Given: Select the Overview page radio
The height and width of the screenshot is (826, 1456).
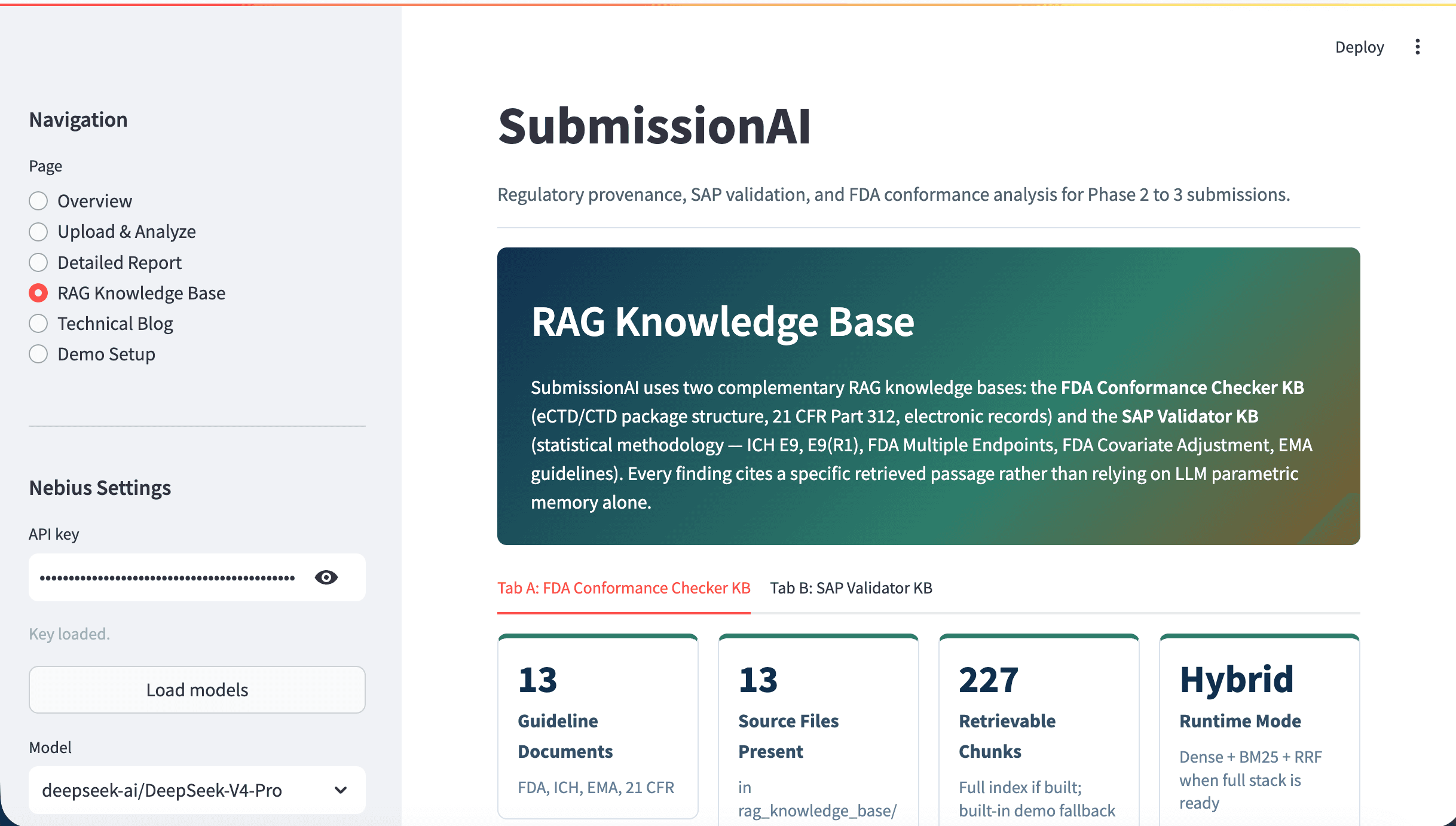Looking at the screenshot, I should [38, 201].
